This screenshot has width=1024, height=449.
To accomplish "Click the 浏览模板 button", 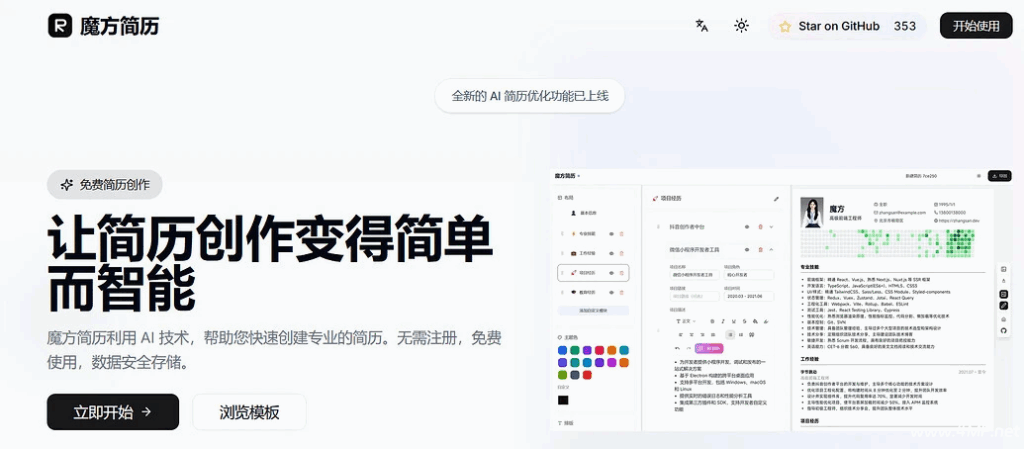I will [249, 411].
